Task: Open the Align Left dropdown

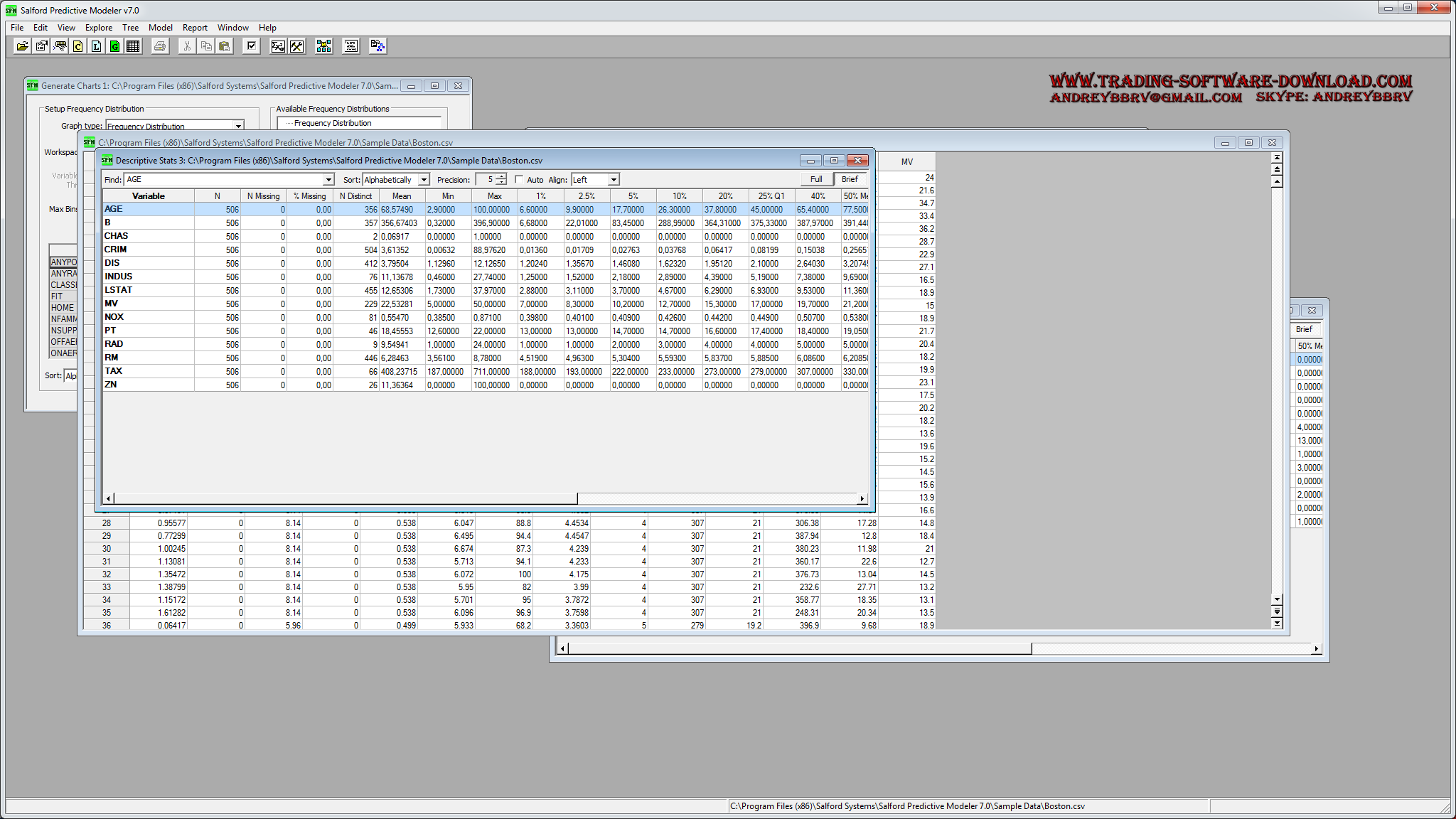Action: point(614,180)
